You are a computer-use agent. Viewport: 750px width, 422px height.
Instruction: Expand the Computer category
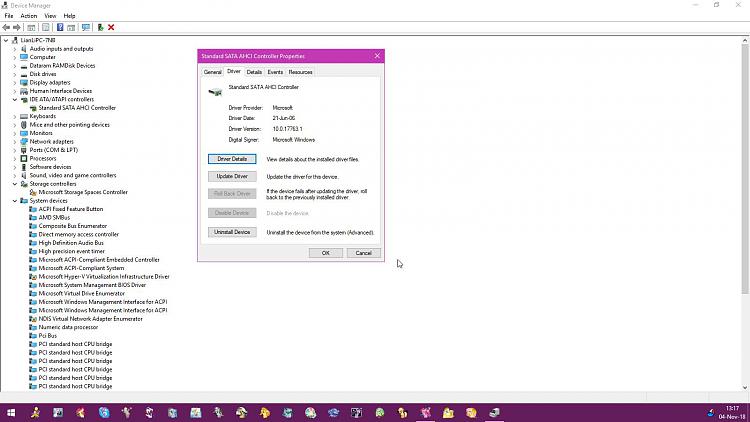15,57
